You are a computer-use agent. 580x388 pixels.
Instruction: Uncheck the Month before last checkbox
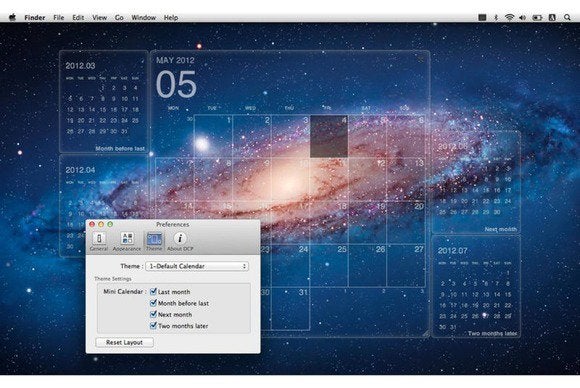pyautogui.click(x=153, y=303)
